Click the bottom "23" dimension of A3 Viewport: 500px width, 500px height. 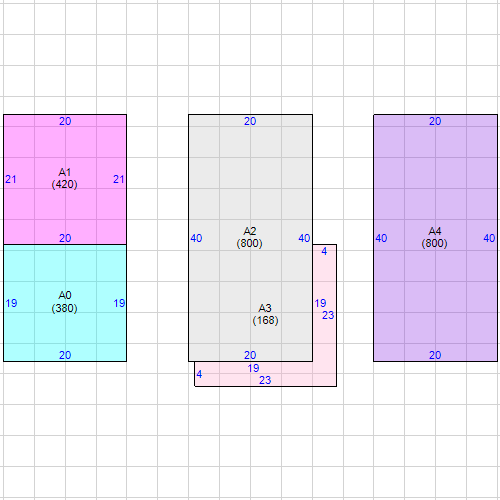pos(265,380)
